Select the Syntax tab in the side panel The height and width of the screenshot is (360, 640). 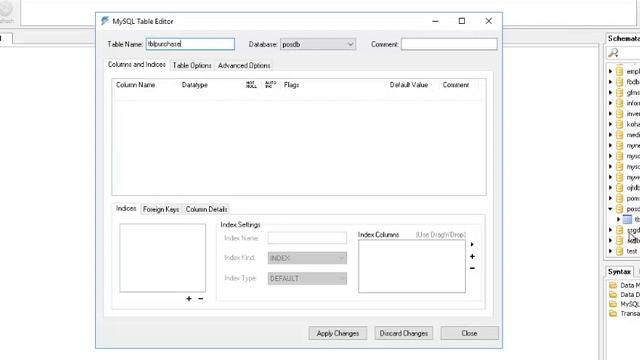click(x=619, y=271)
